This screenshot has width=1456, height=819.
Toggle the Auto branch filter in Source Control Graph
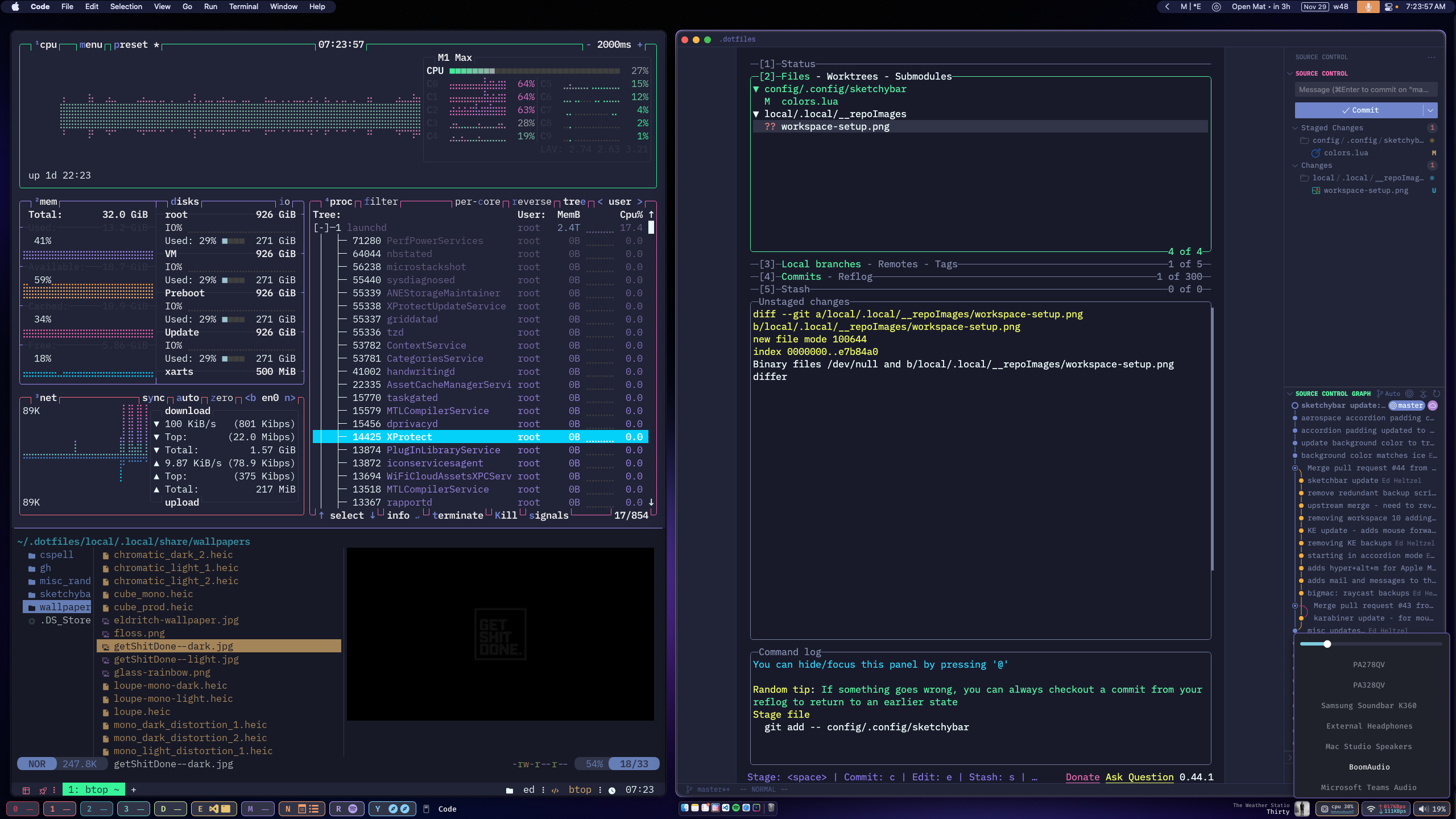1388,394
